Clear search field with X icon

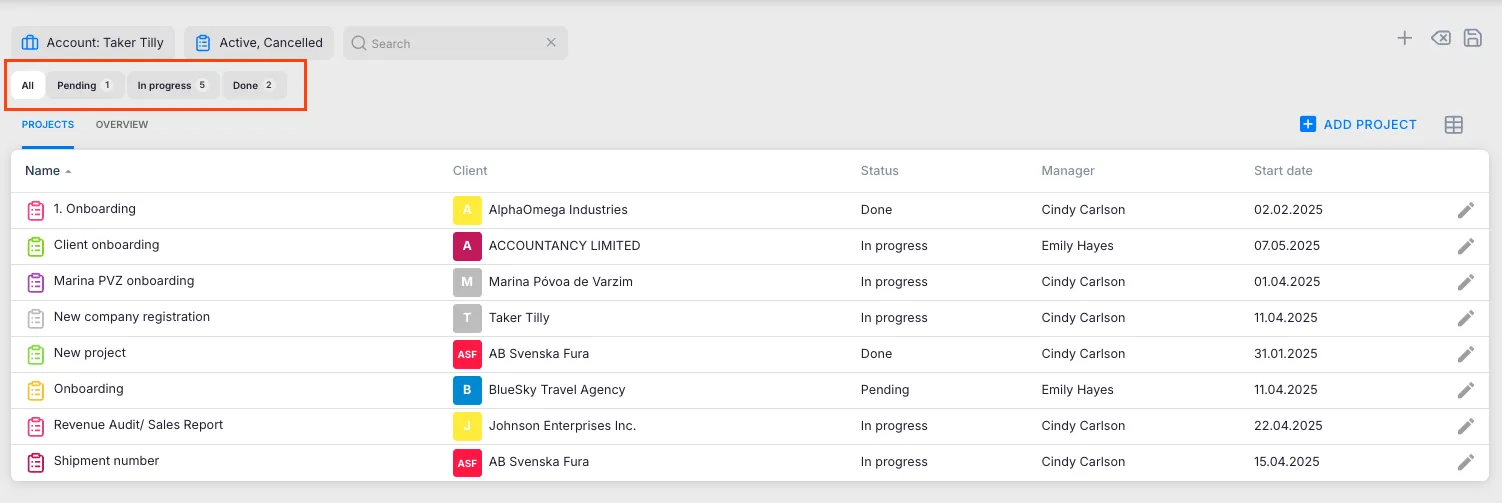click(x=551, y=43)
